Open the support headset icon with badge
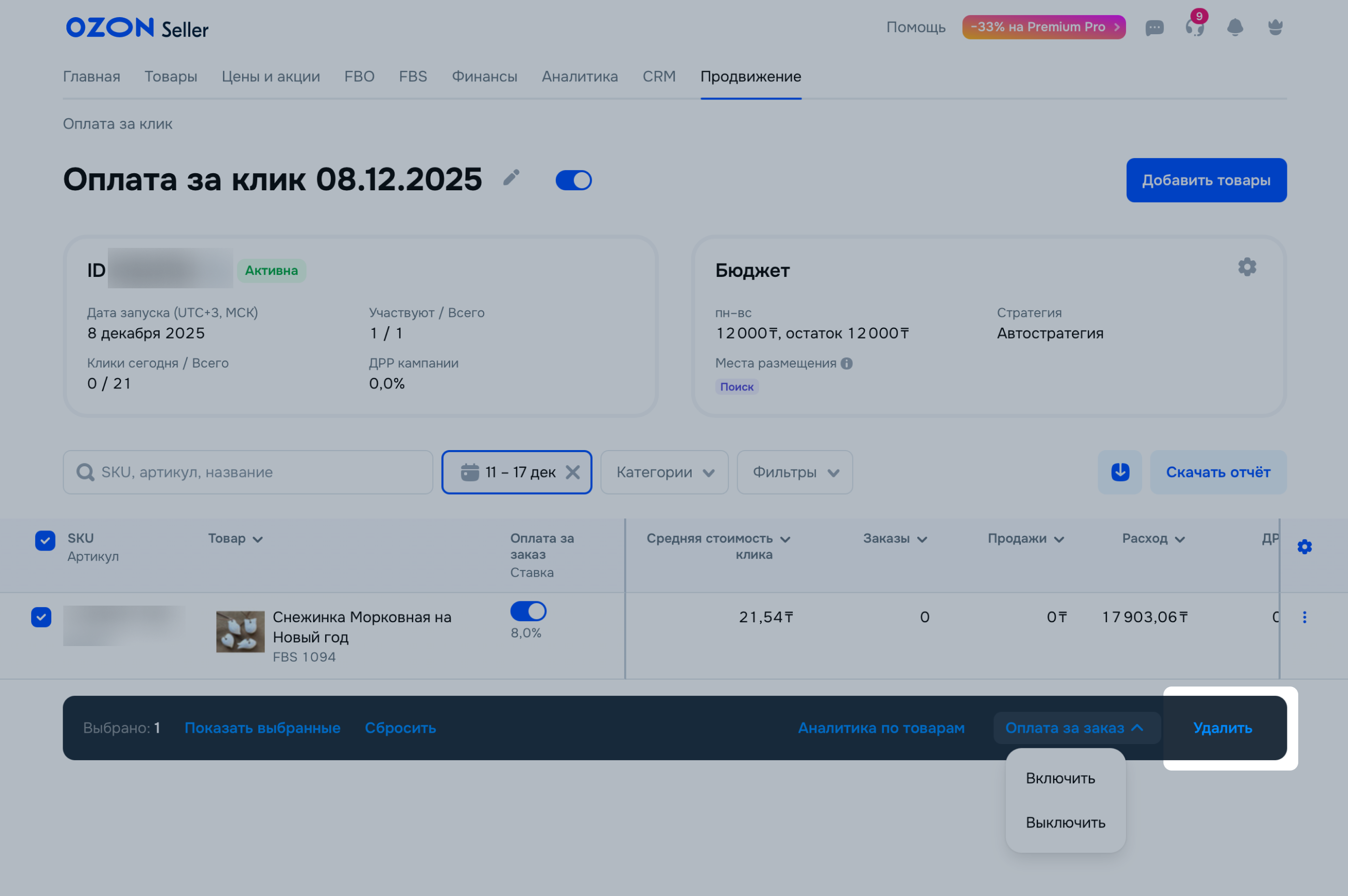 tap(1195, 27)
